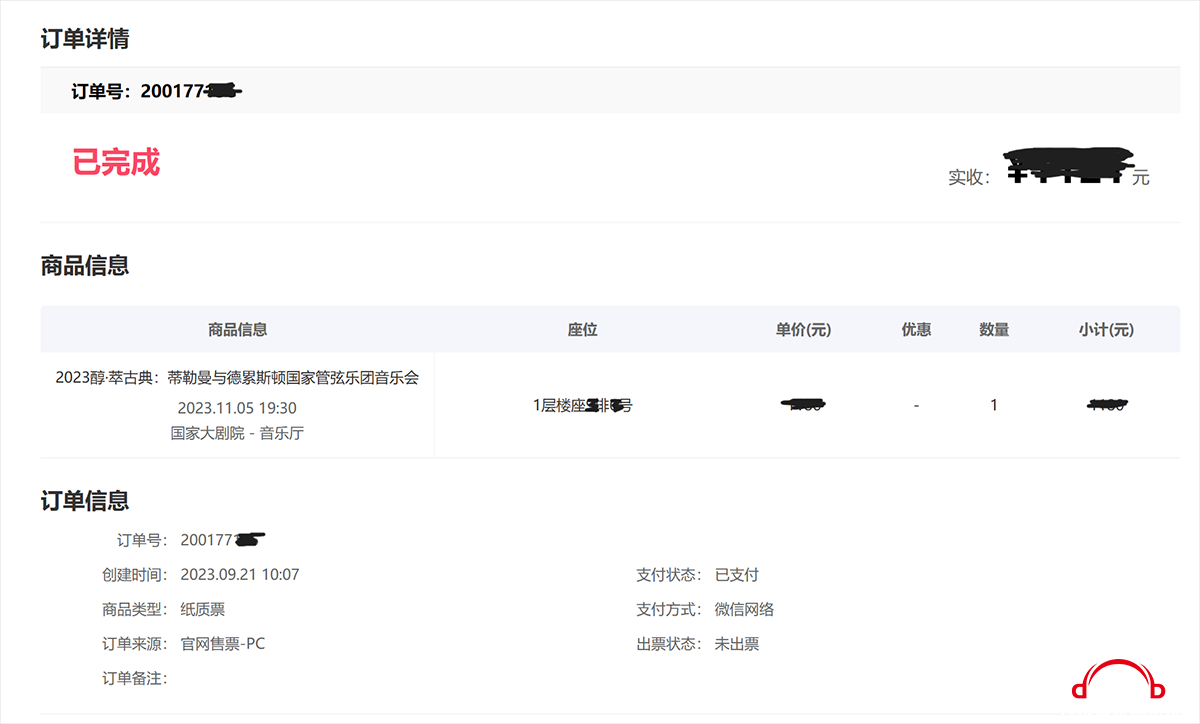Viewport: 1200px width, 724px height.
Task: Click the 优惠 column header
Action: 916,329
